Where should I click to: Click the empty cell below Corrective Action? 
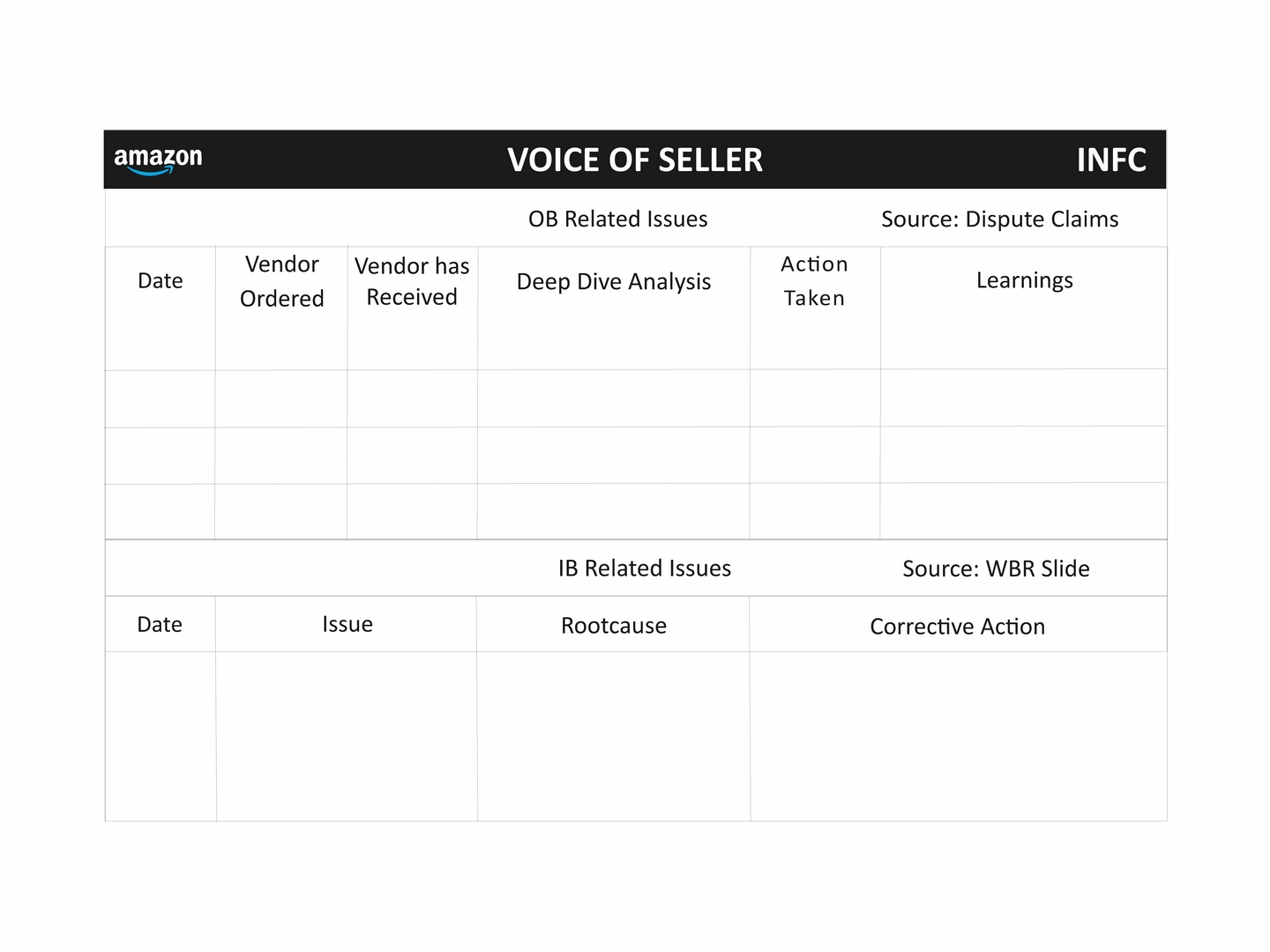click(x=959, y=736)
